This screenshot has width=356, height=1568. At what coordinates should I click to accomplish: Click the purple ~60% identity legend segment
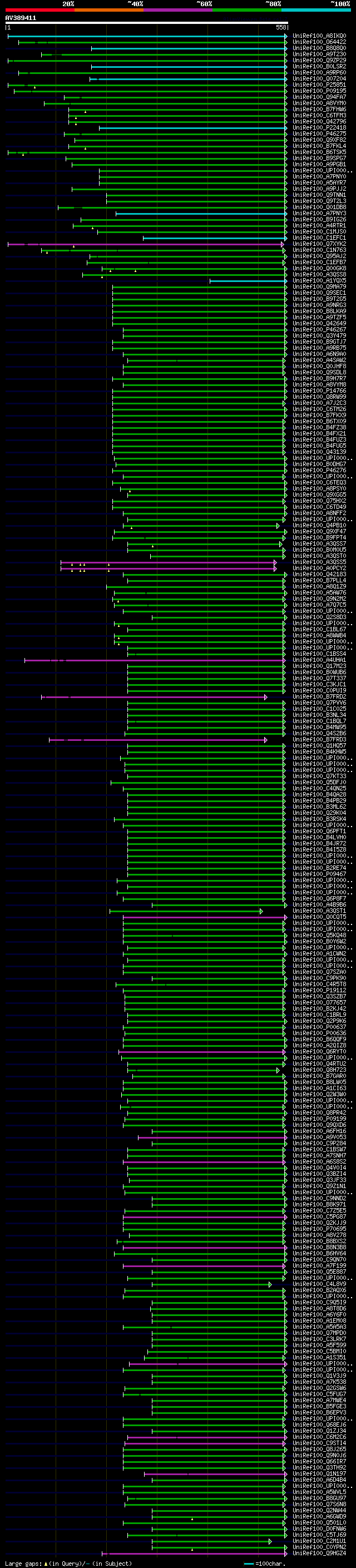(179, 10)
